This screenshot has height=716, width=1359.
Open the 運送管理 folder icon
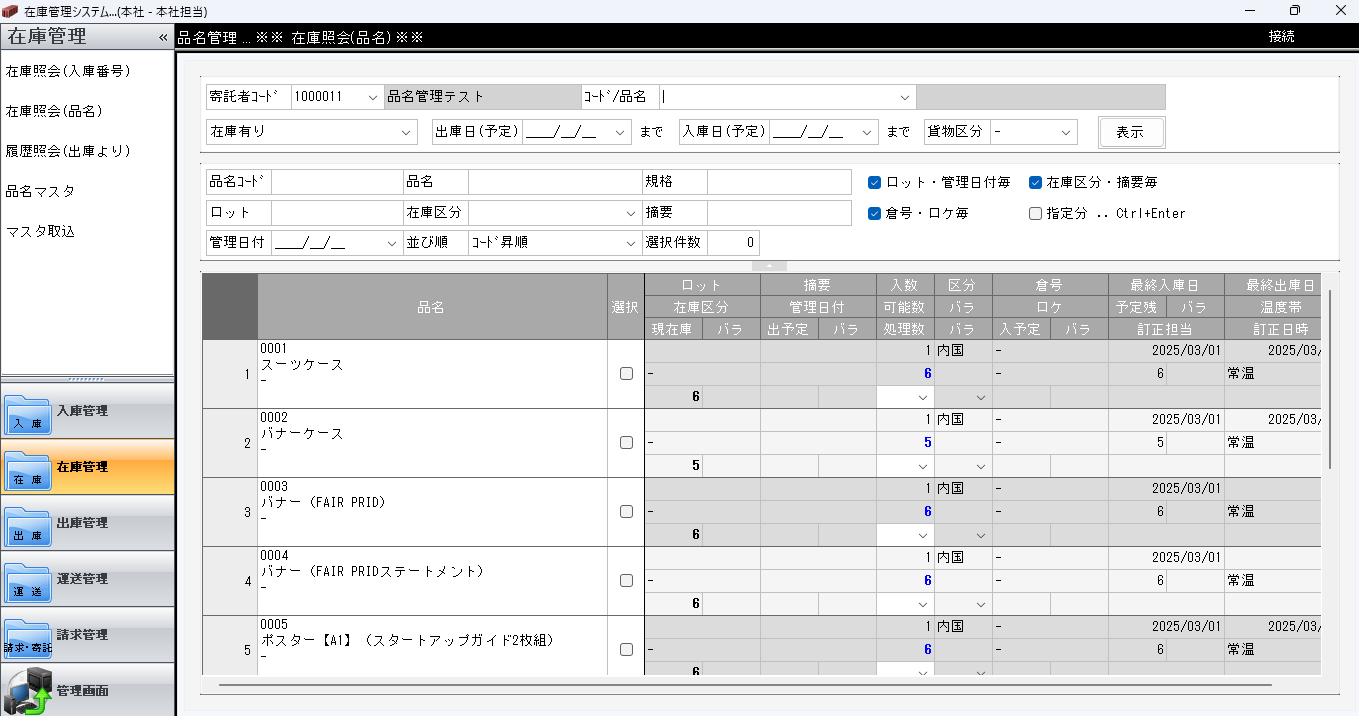click(27, 581)
